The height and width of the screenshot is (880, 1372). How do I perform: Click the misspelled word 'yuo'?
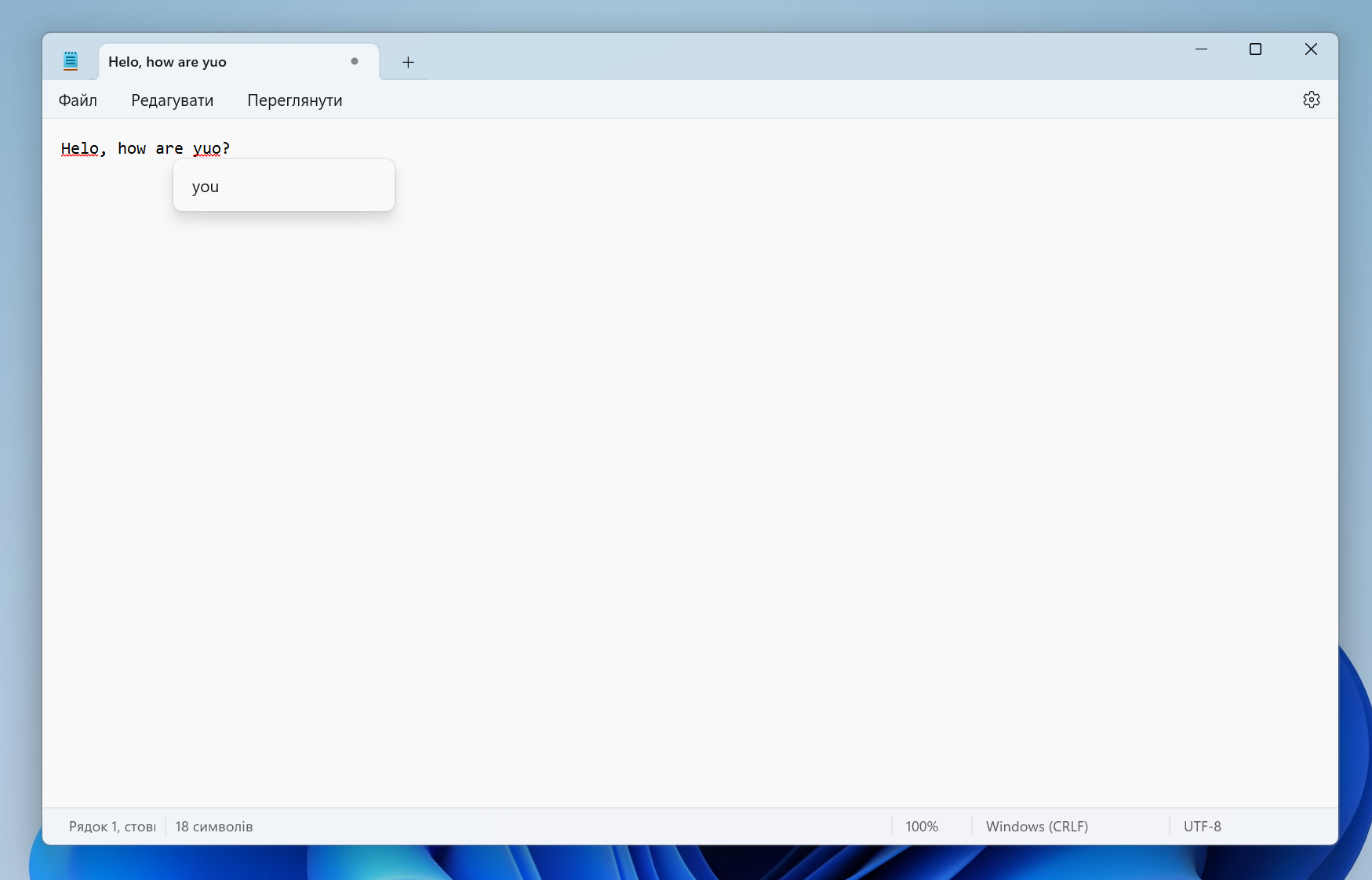click(x=207, y=148)
